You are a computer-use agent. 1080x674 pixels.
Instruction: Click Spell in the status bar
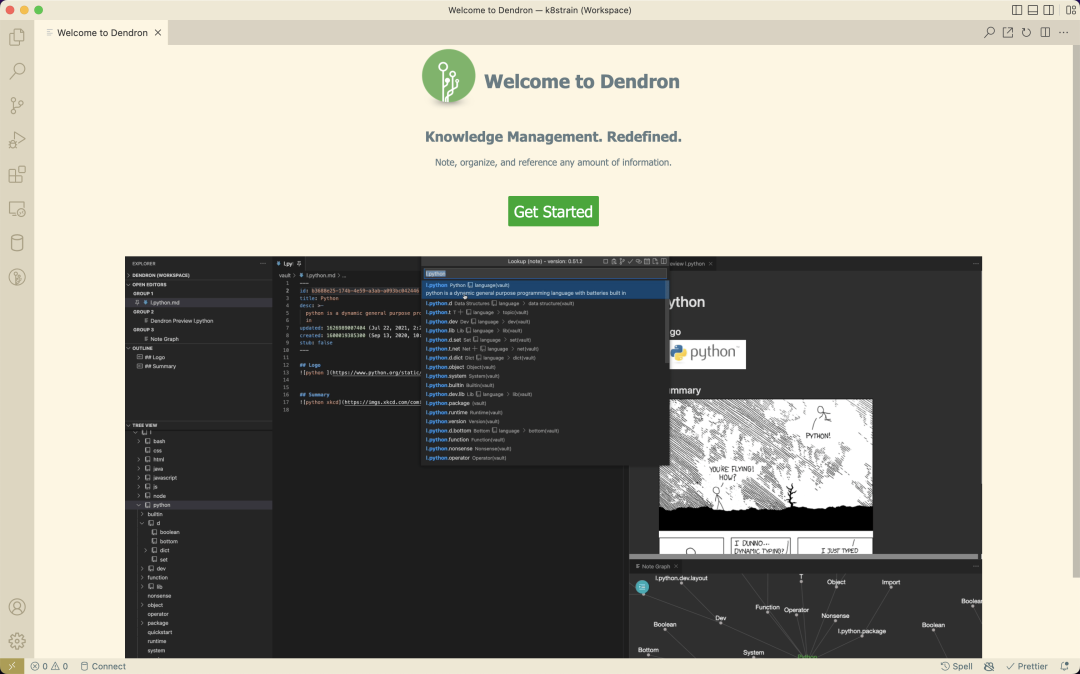[957, 666]
